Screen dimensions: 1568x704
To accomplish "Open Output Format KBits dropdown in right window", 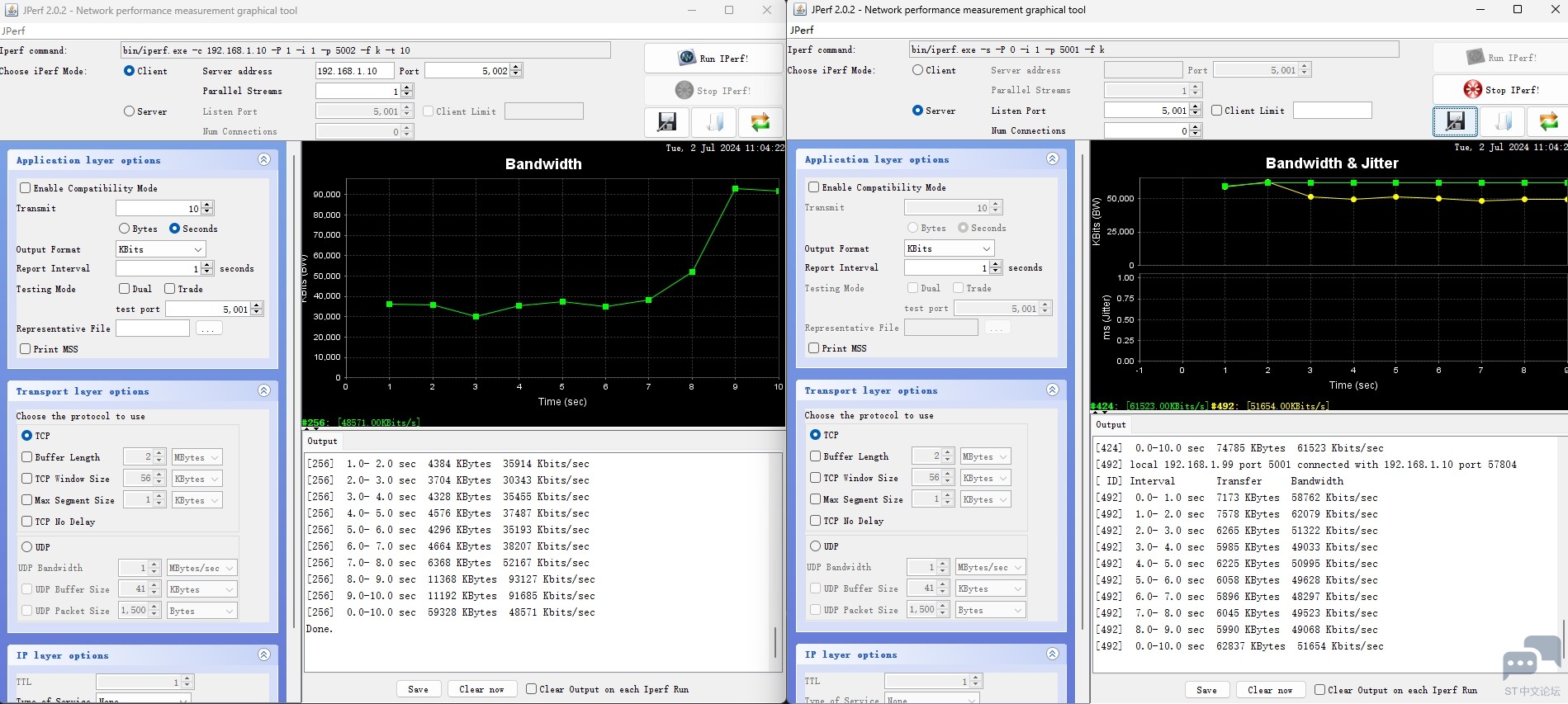I will [949, 248].
